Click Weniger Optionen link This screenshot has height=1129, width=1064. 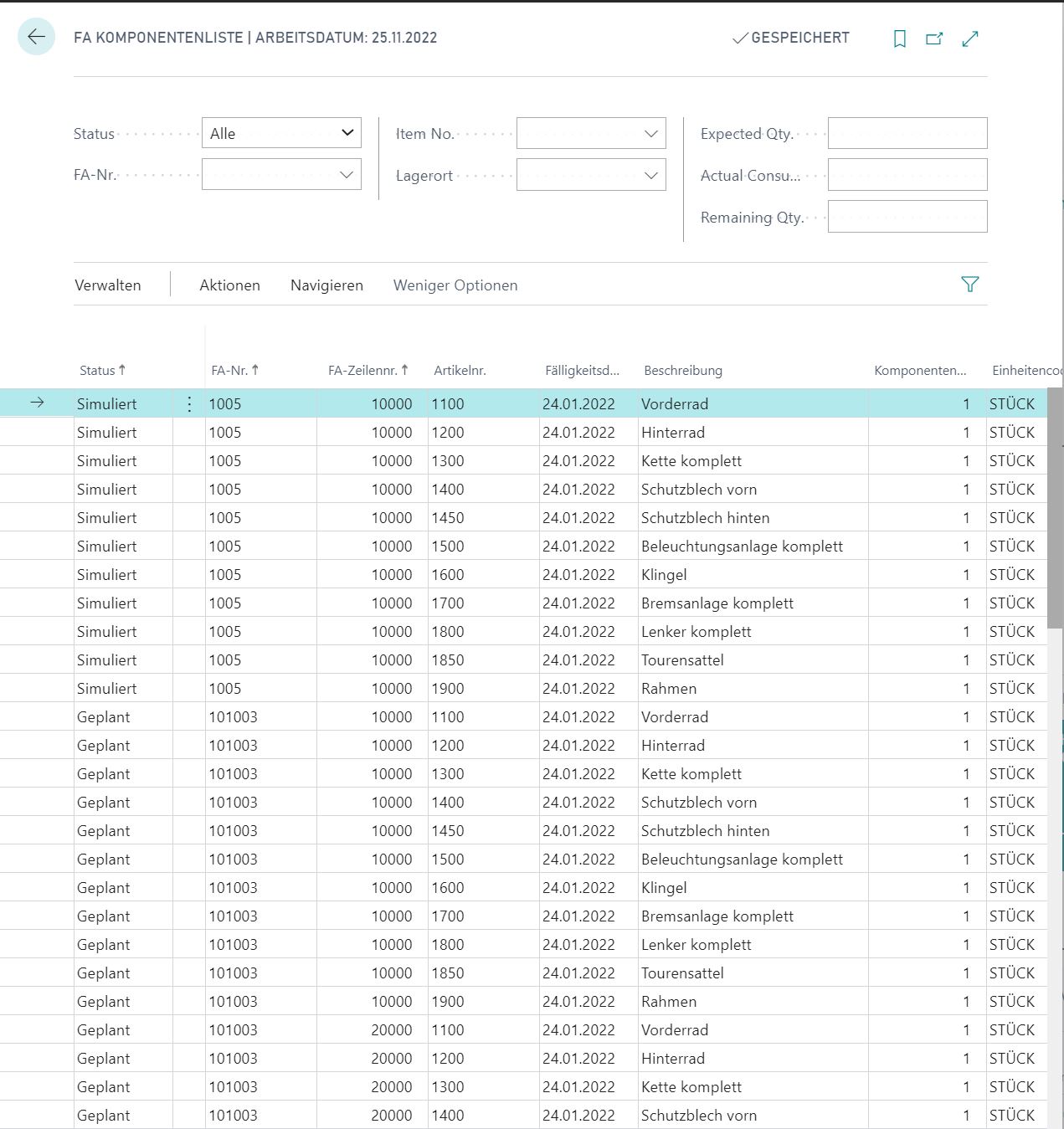(x=455, y=285)
